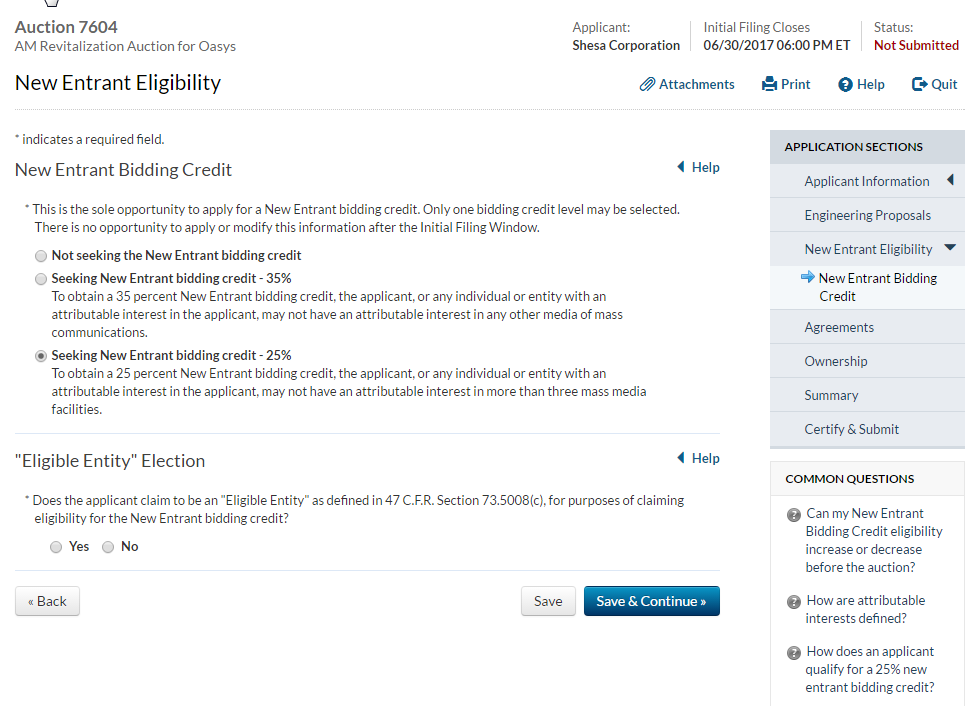Open the Ownership application section
970x706 pixels.
pyautogui.click(x=835, y=361)
